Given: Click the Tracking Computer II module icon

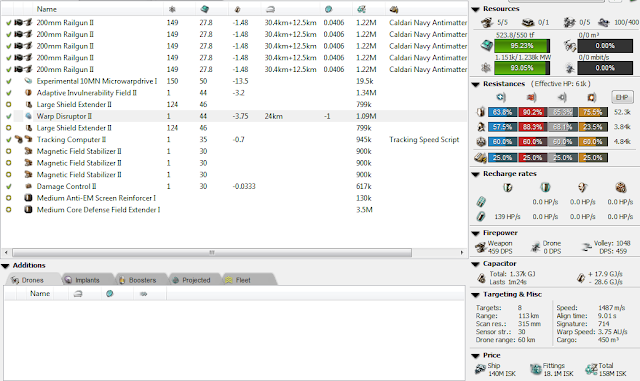Looking at the screenshot, I should click(x=28, y=140).
